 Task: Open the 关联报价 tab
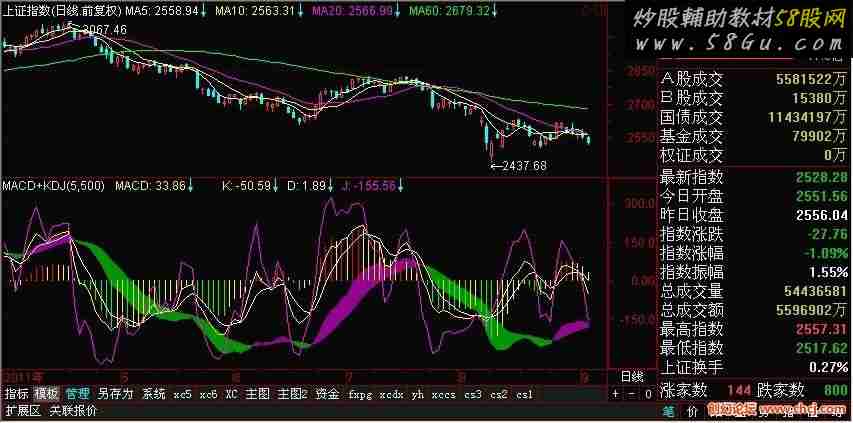73,410
